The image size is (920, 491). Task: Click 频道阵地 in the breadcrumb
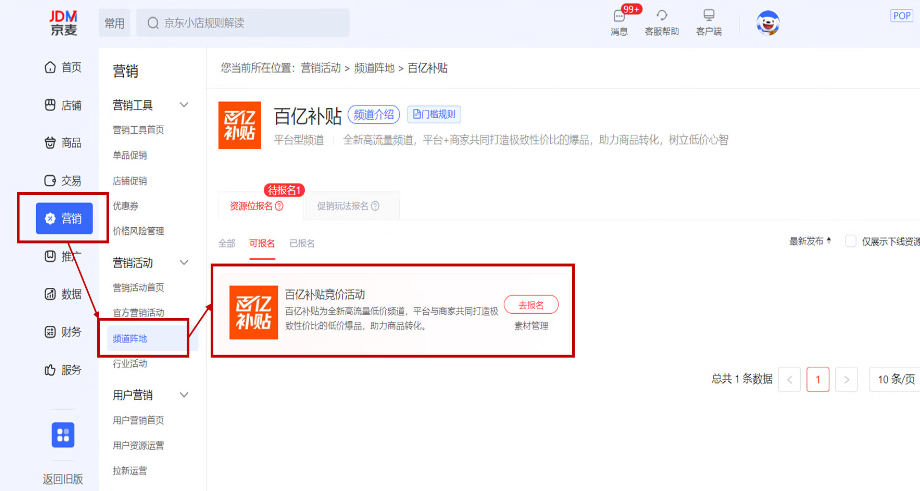click(x=374, y=68)
